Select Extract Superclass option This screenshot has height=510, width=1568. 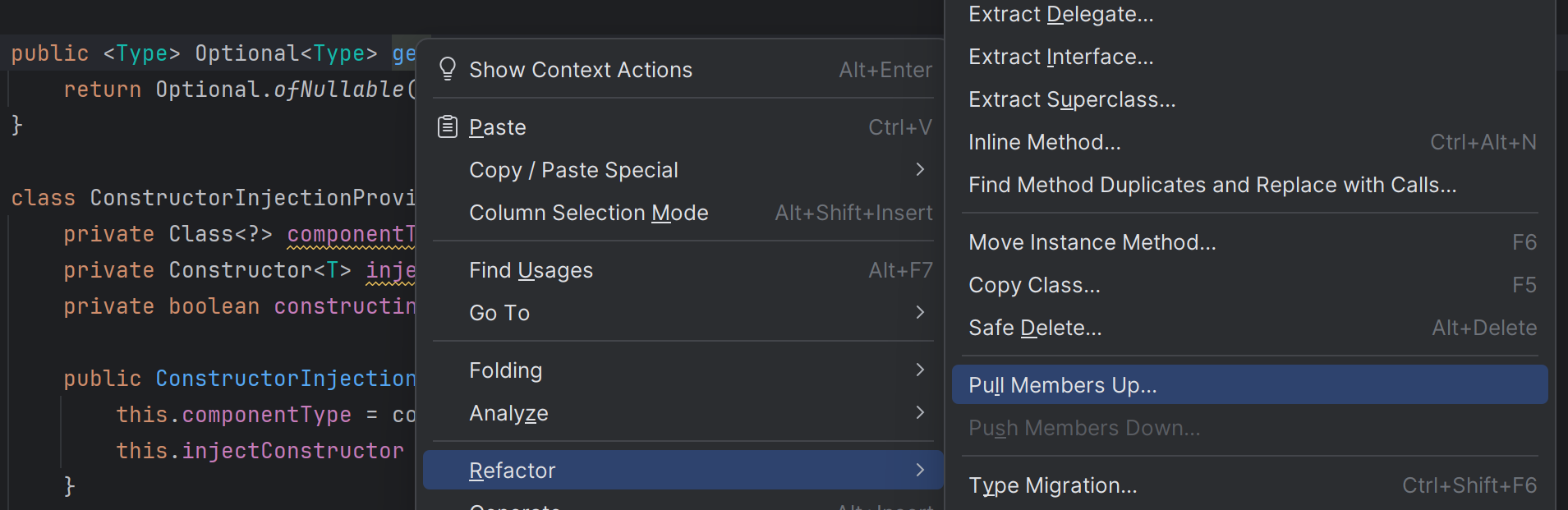pos(1072,99)
